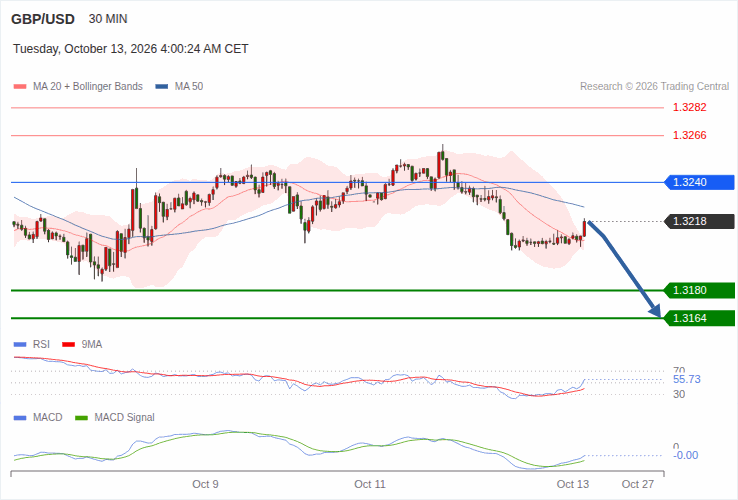Screen dimensions: 738x500
Task: Click the 9MA legend red swatch
Action: [69, 345]
